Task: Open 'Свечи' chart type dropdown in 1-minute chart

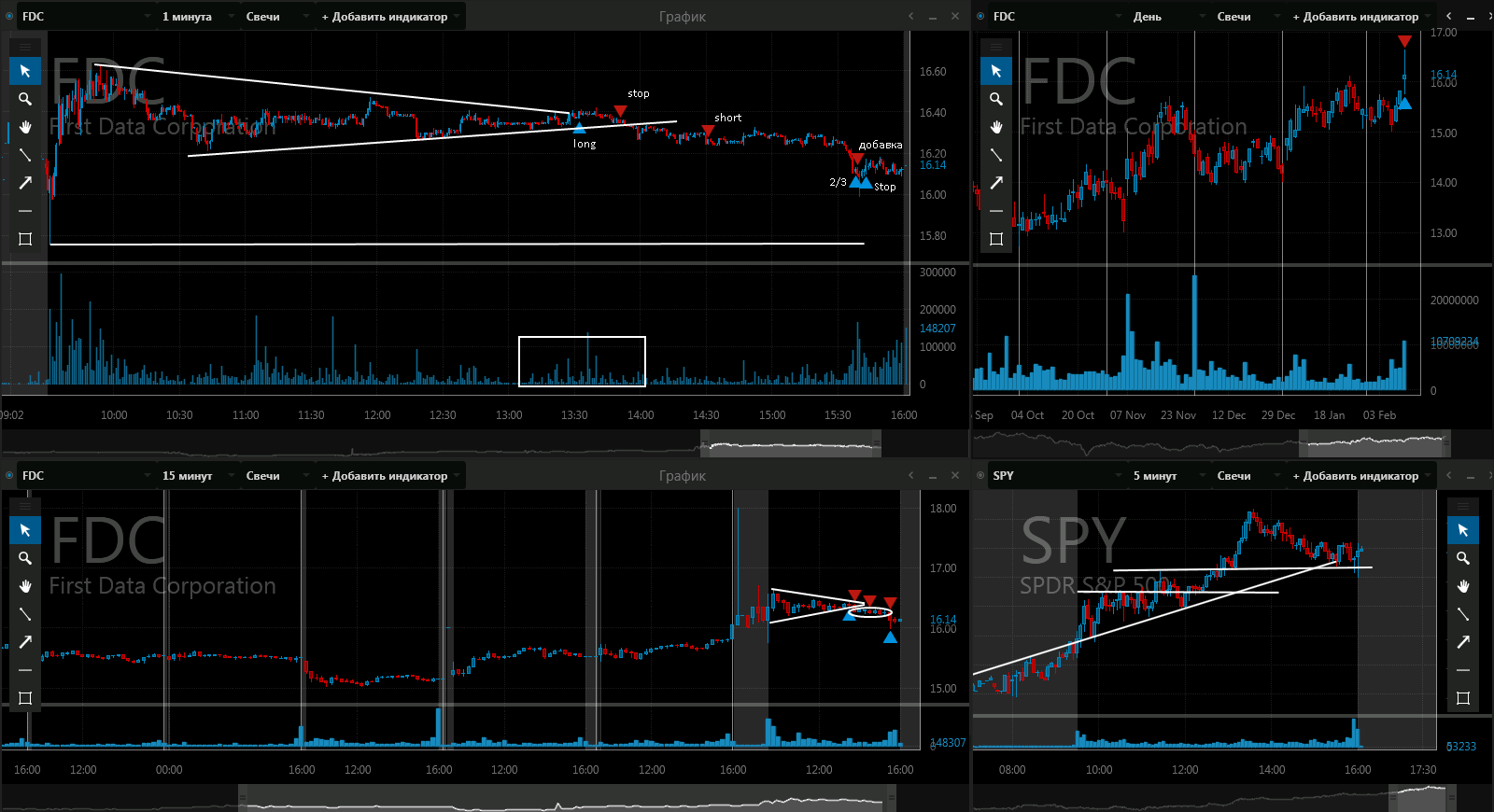Action: point(276,17)
